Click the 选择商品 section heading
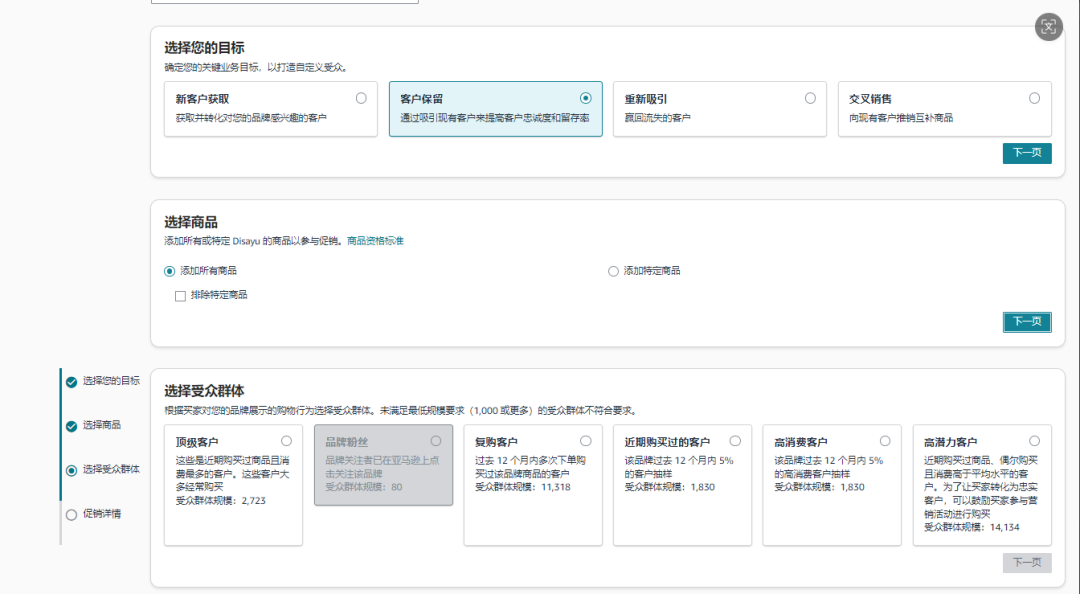The height and width of the screenshot is (594, 1080). tap(191, 223)
